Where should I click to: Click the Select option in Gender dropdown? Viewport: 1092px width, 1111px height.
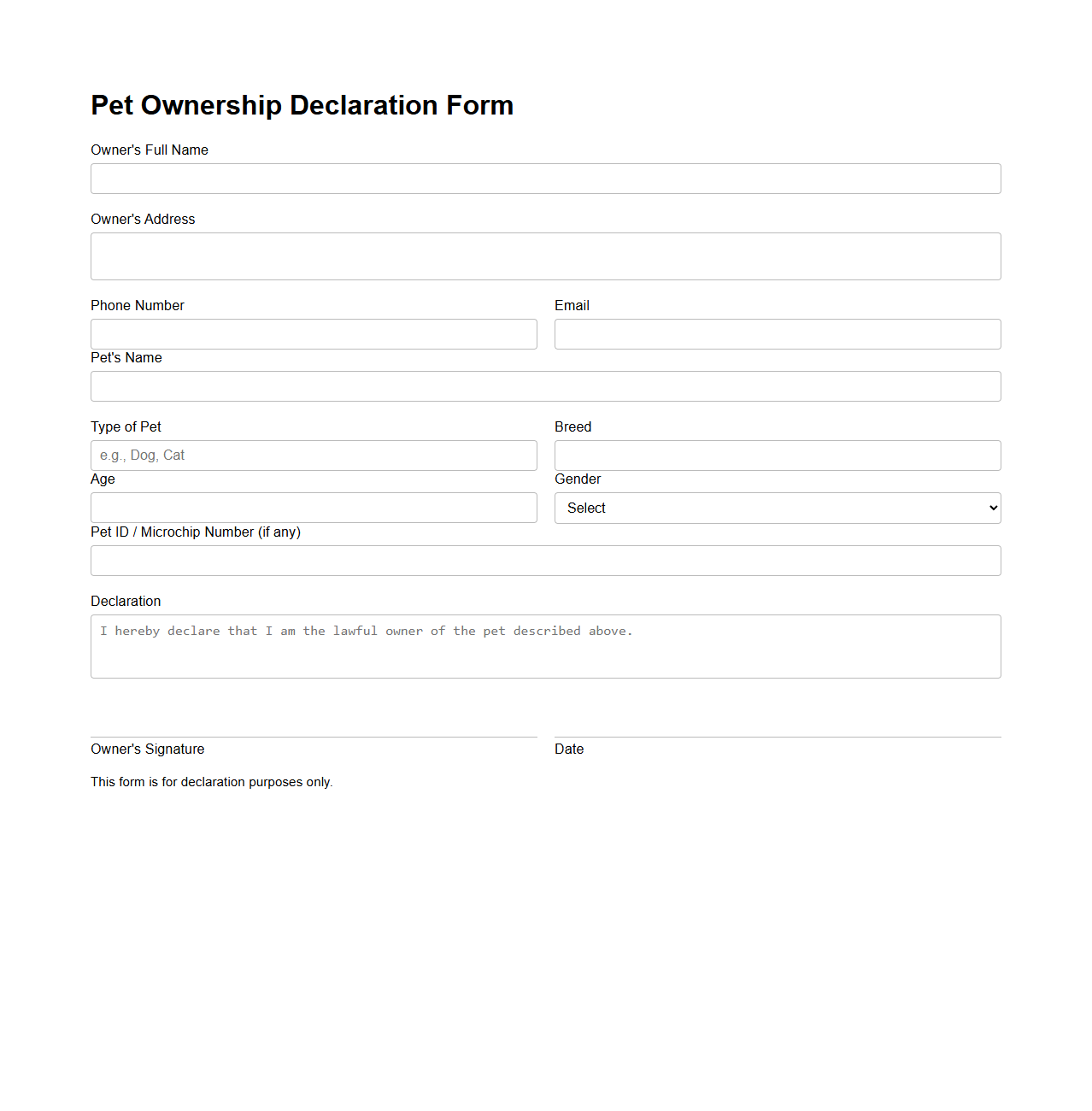586,508
